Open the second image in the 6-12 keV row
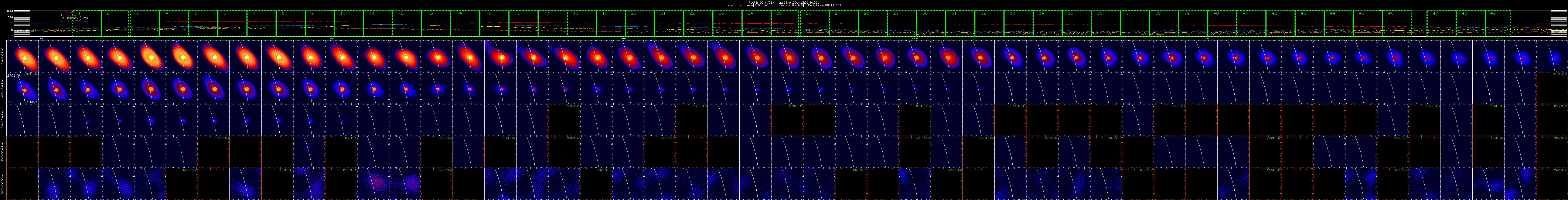 [x=54, y=89]
